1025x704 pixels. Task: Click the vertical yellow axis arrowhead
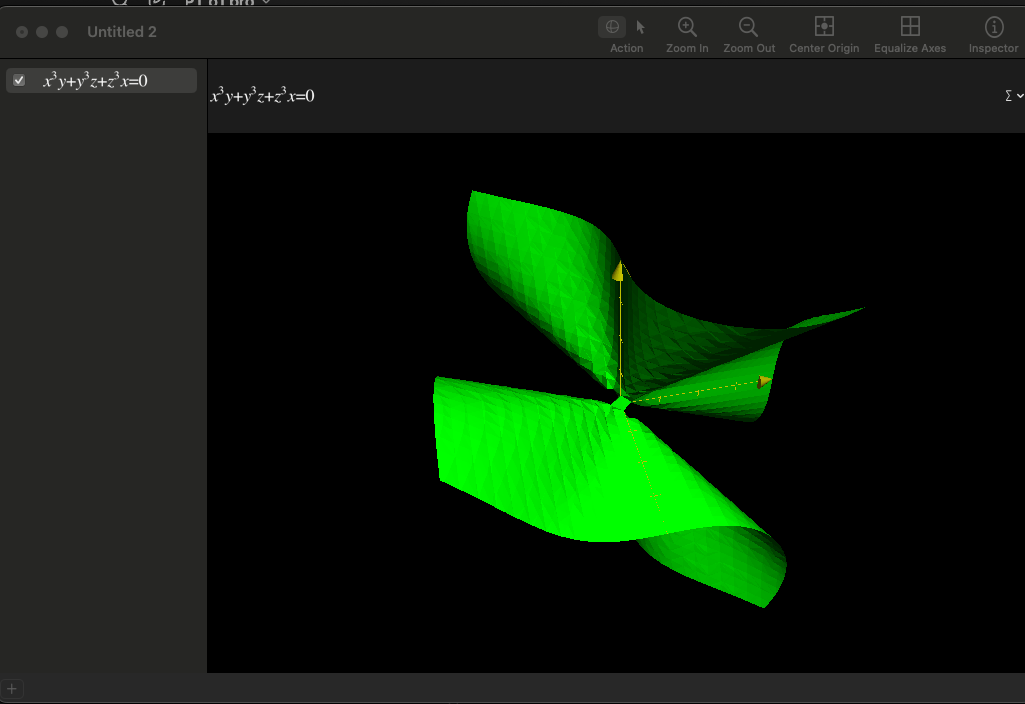618,271
